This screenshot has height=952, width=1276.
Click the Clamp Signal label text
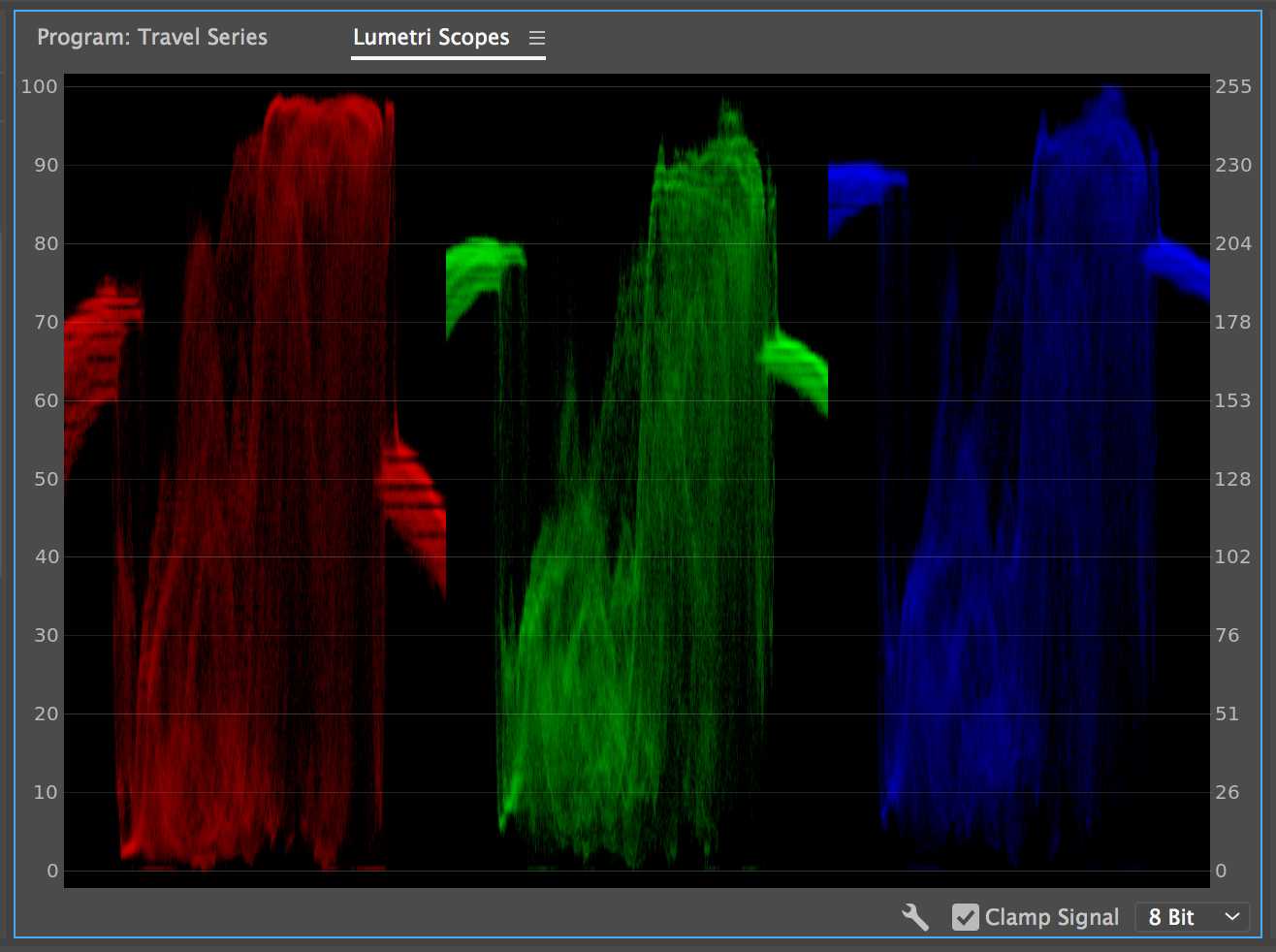coord(1051,917)
